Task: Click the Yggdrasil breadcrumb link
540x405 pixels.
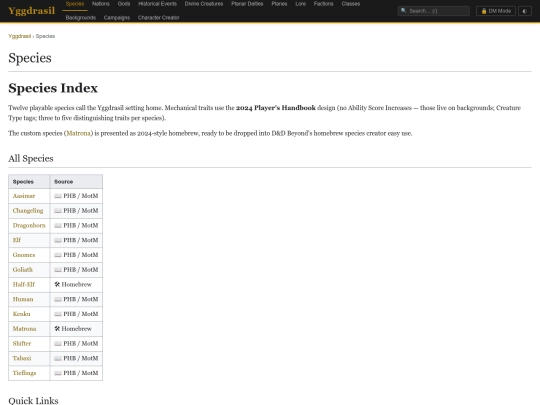Action: [19, 36]
